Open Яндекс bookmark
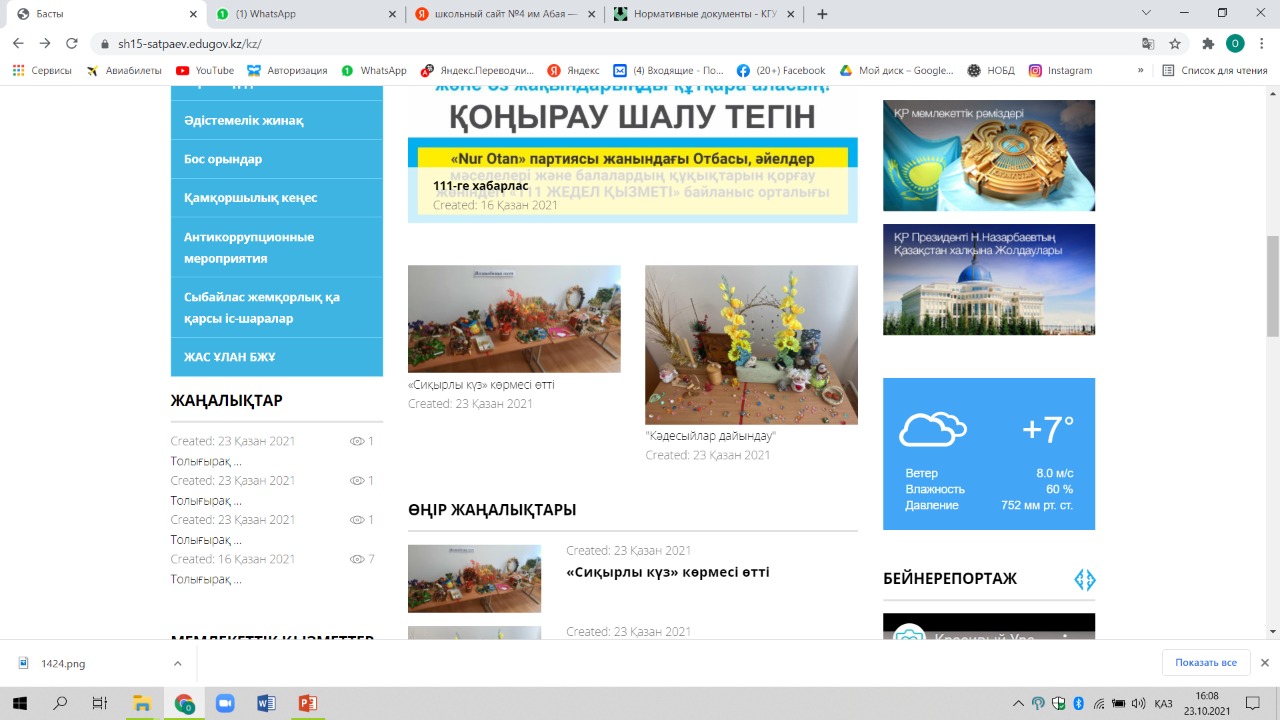Screen dimensions: 1280x720 [573, 71]
